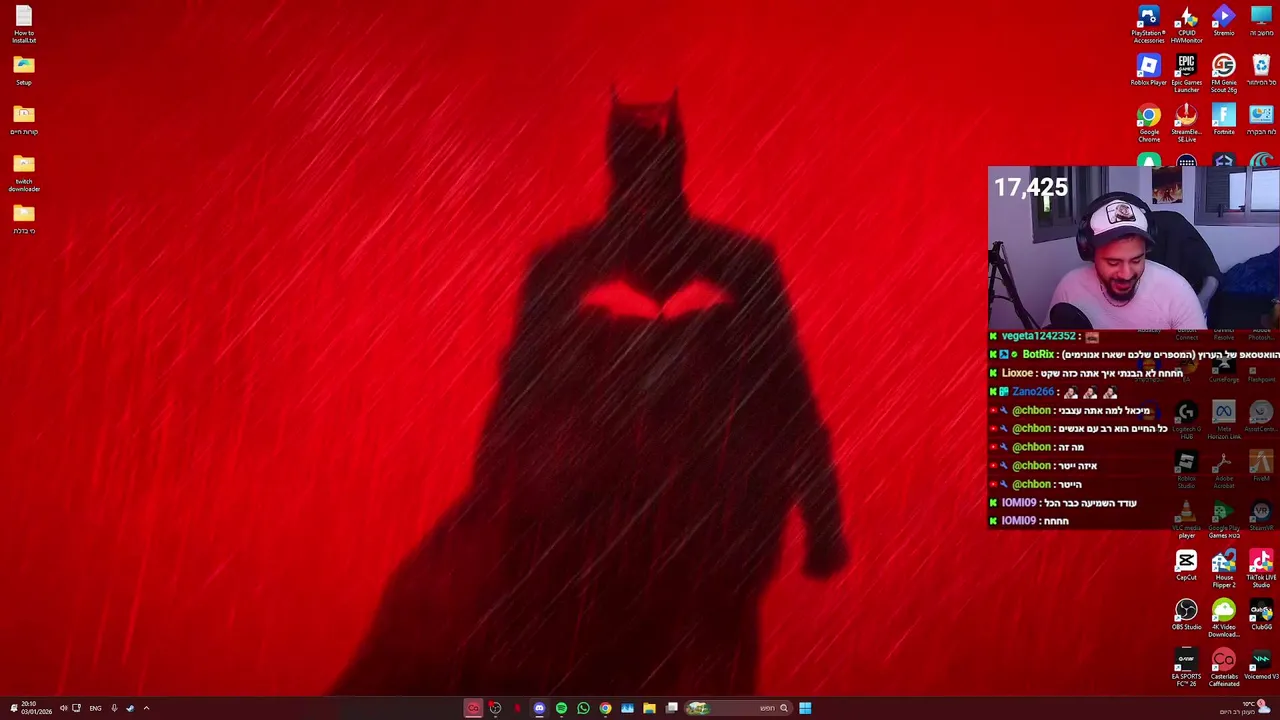This screenshot has height=720, width=1280.
Task: Open the Voicemod V3 shortcut
Action: (x=1261, y=665)
